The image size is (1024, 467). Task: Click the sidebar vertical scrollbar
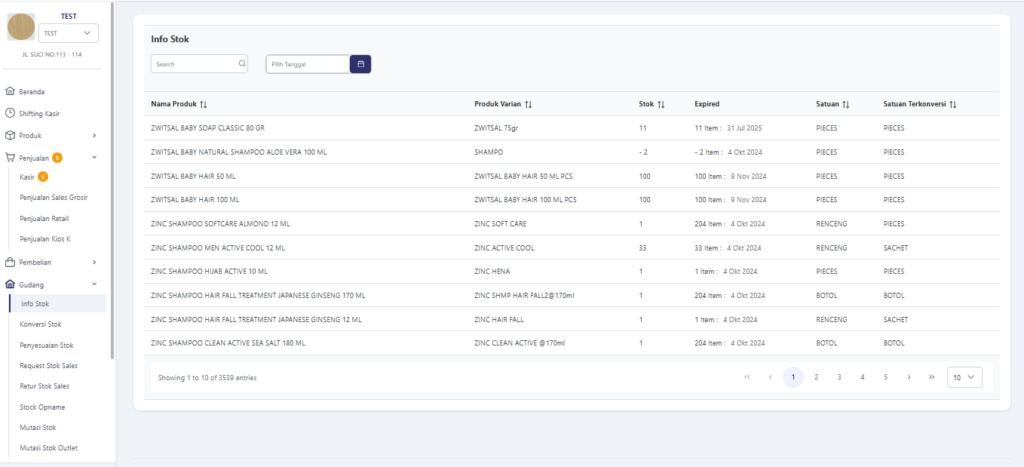pos(113,180)
